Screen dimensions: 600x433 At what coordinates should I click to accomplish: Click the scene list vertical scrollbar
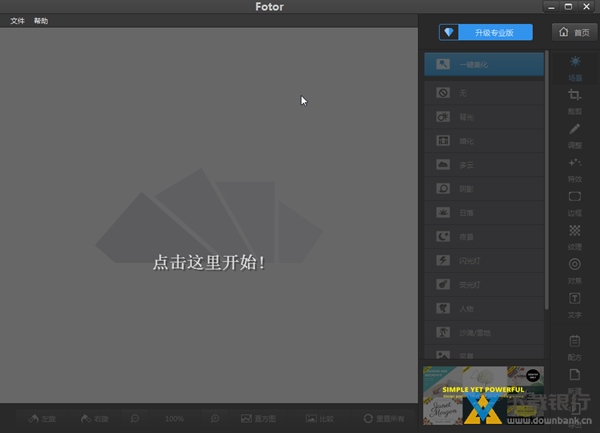pos(547,180)
